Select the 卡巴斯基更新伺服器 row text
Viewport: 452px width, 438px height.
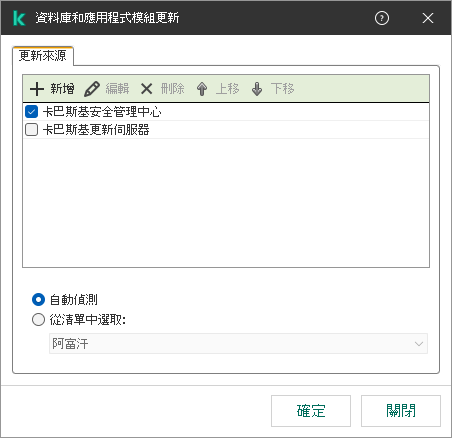pos(96,130)
